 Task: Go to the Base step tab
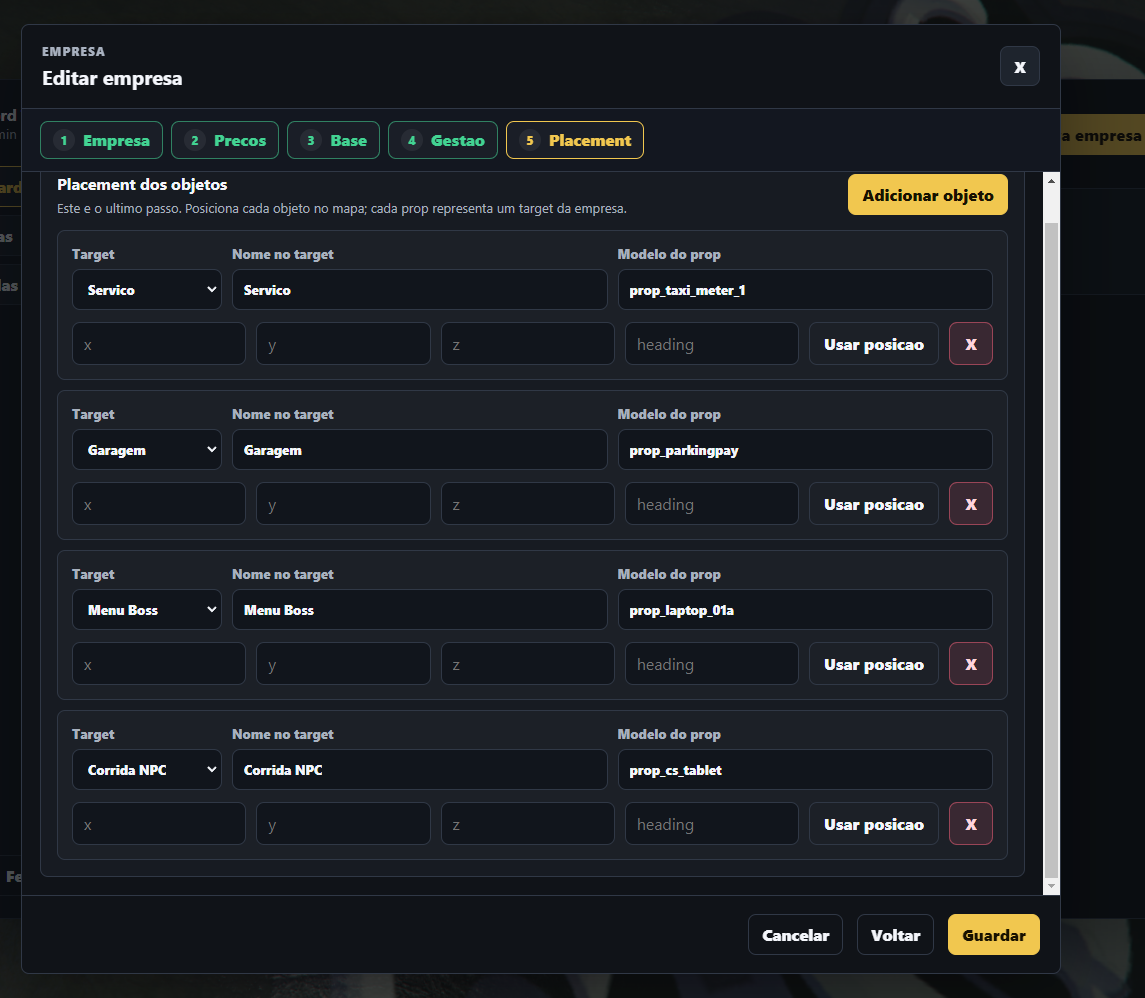pyautogui.click(x=334, y=140)
